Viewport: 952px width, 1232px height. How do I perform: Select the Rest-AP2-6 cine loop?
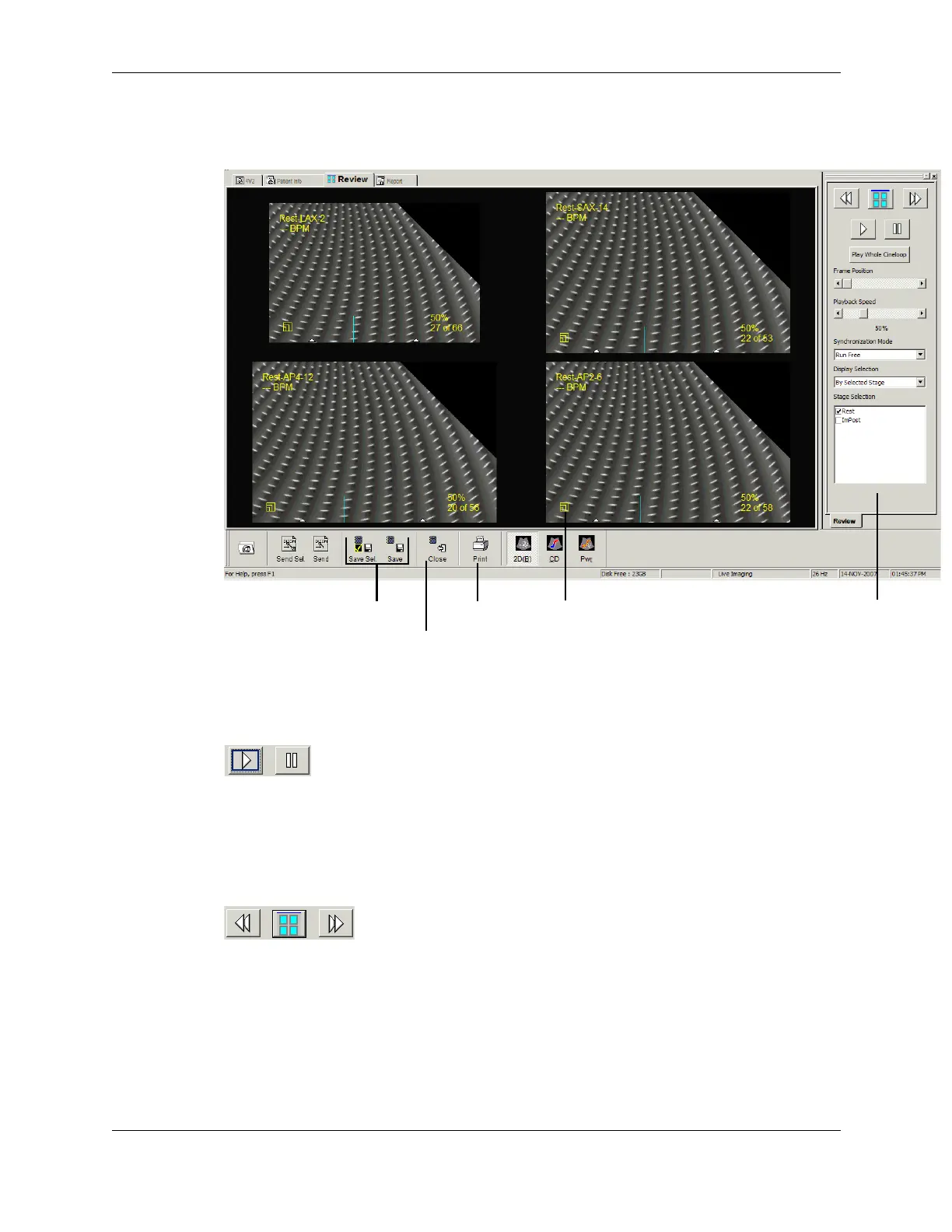pos(668,442)
